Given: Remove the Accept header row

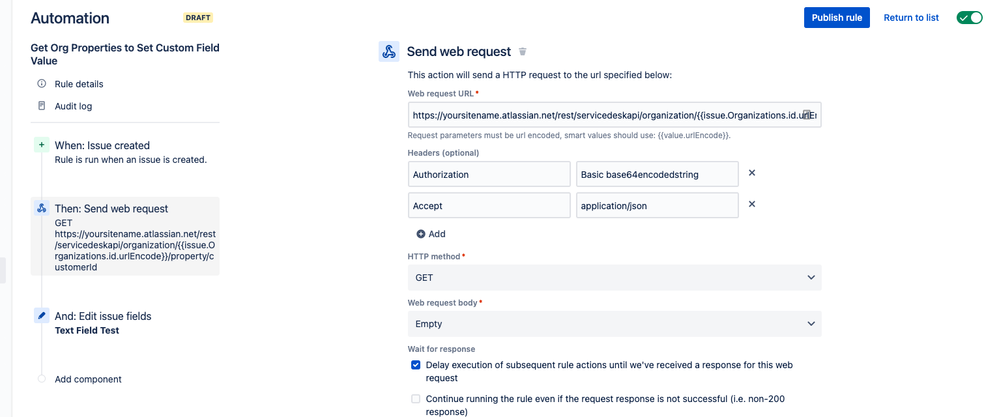Looking at the screenshot, I should pos(752,205).
